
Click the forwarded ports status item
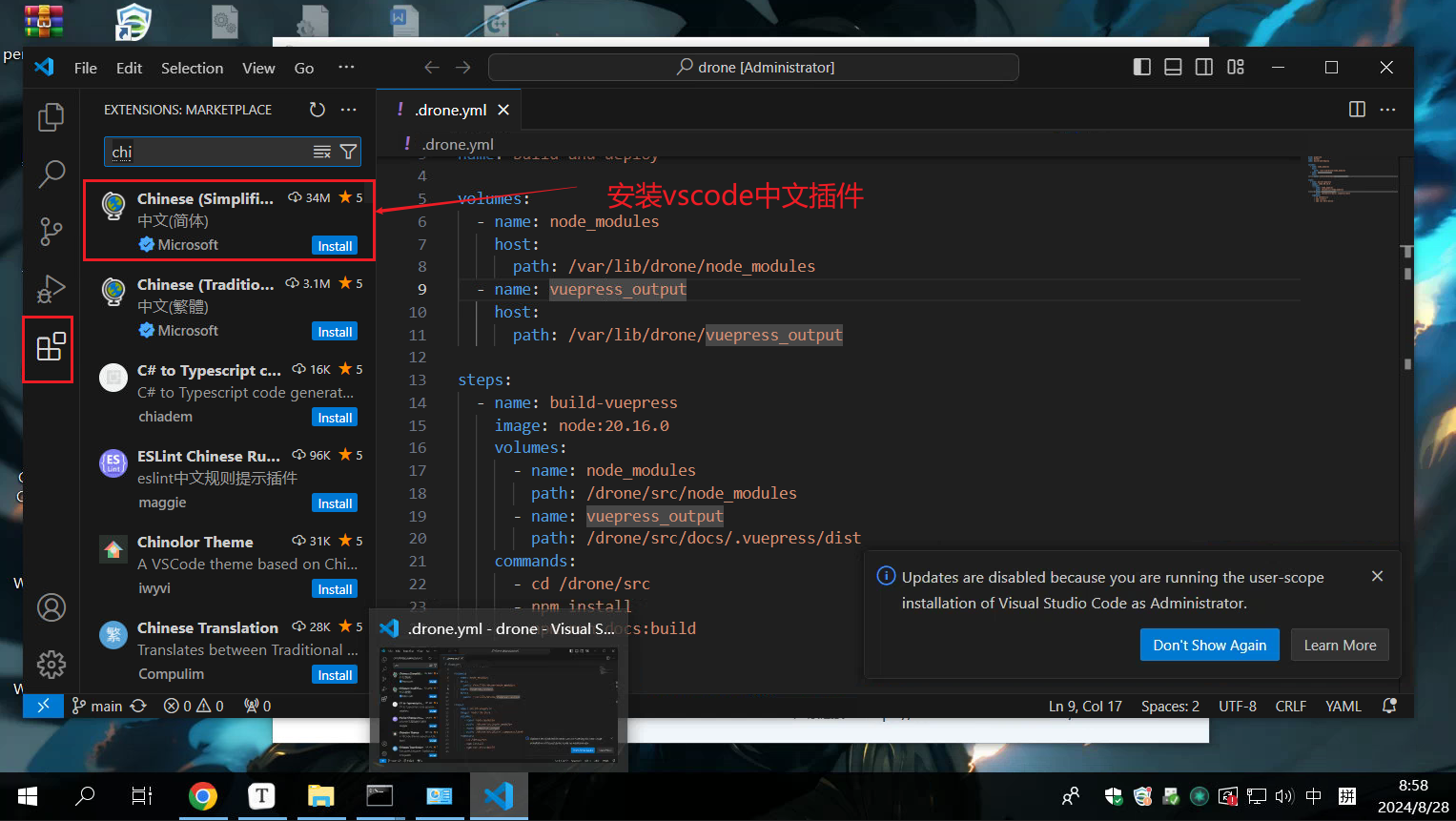(x=257, y=706)
